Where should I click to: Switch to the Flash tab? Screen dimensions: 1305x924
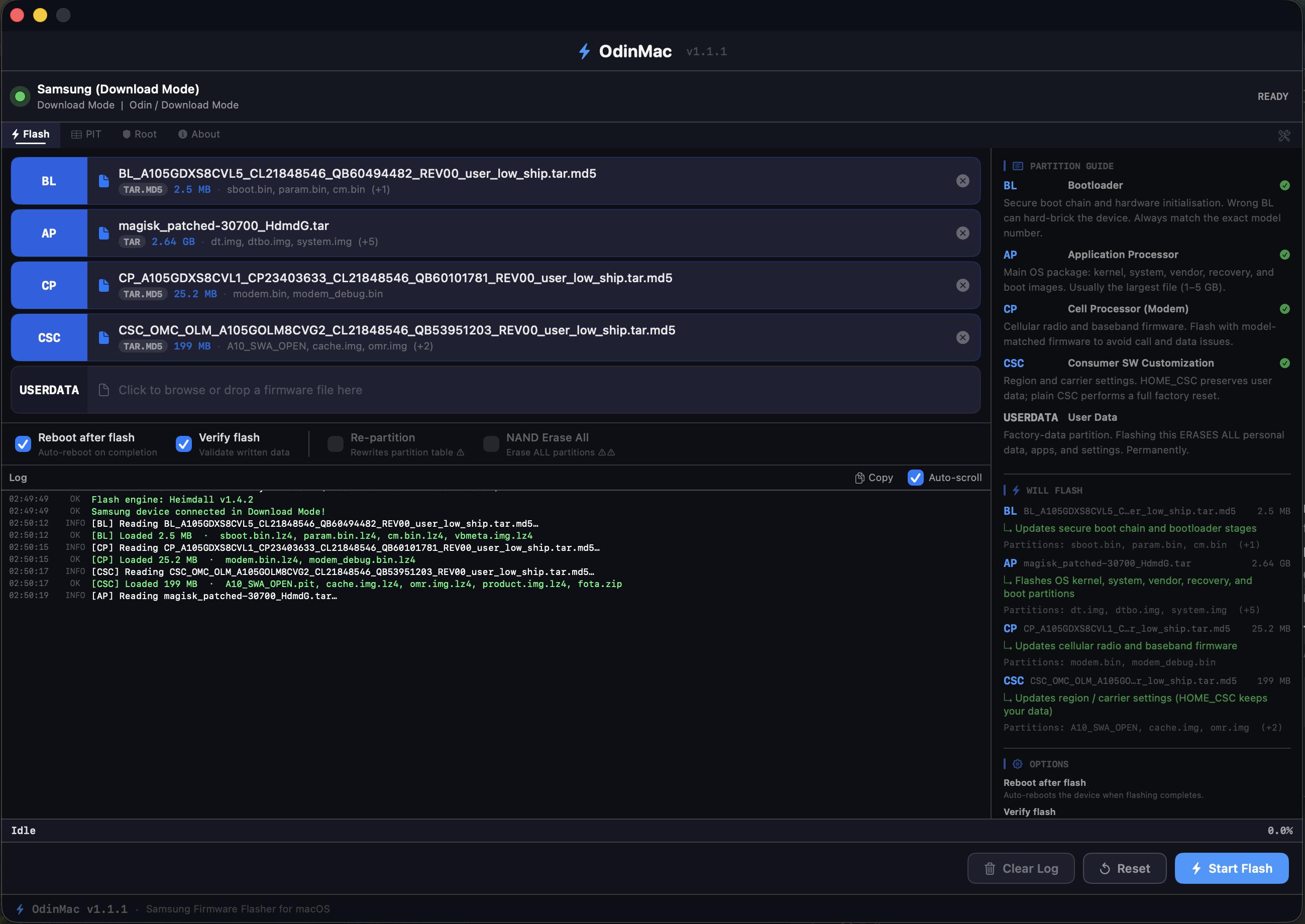coord(31,134)
